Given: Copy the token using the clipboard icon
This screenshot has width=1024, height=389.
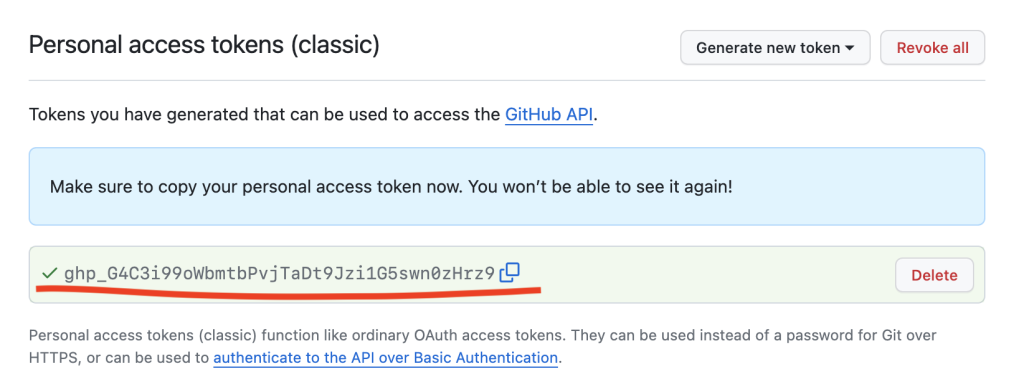Looking at the screenshot, I should 509,273.
